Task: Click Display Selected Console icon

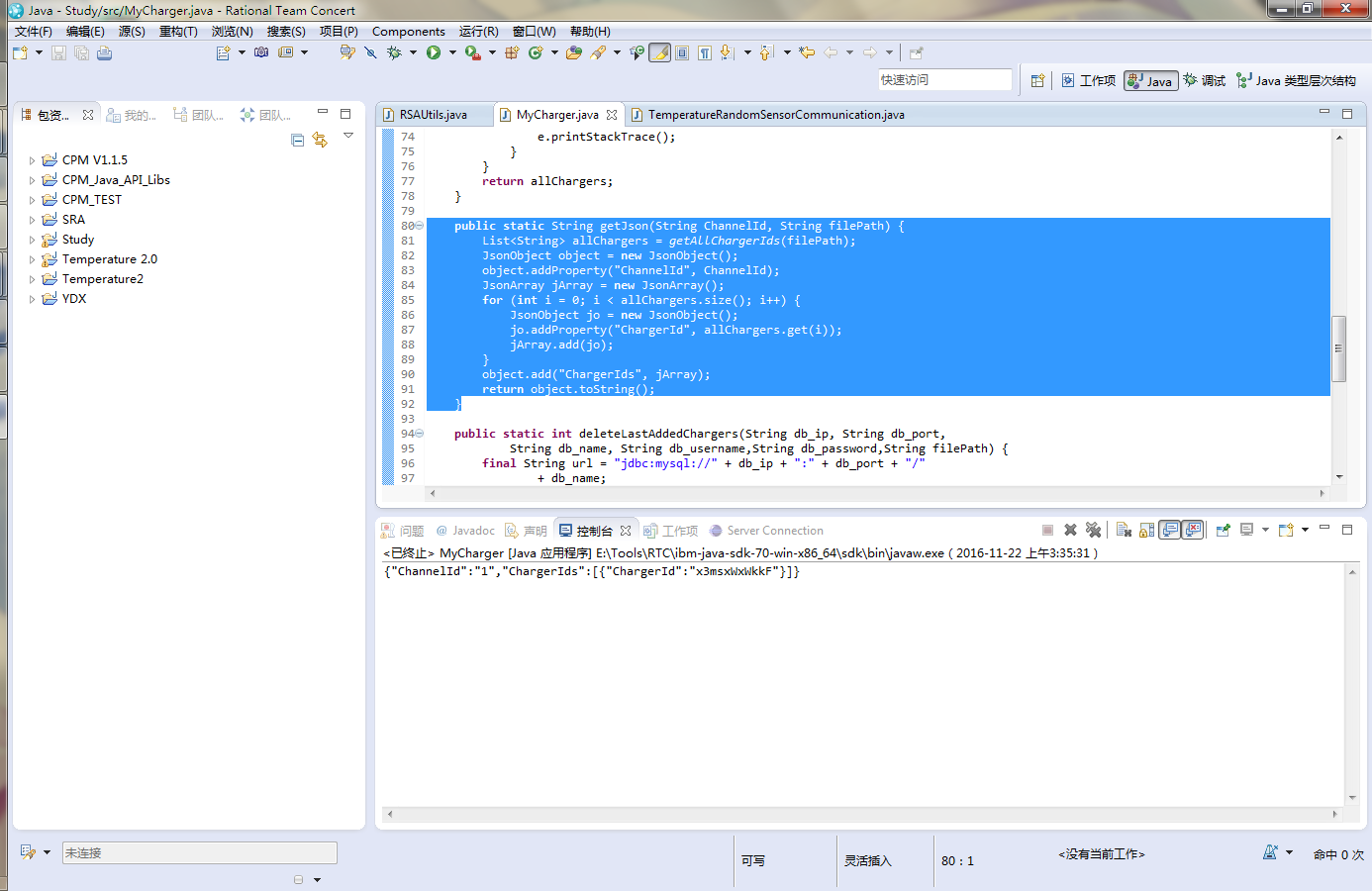Action: pyautogui.click(x=1247, y=531)
